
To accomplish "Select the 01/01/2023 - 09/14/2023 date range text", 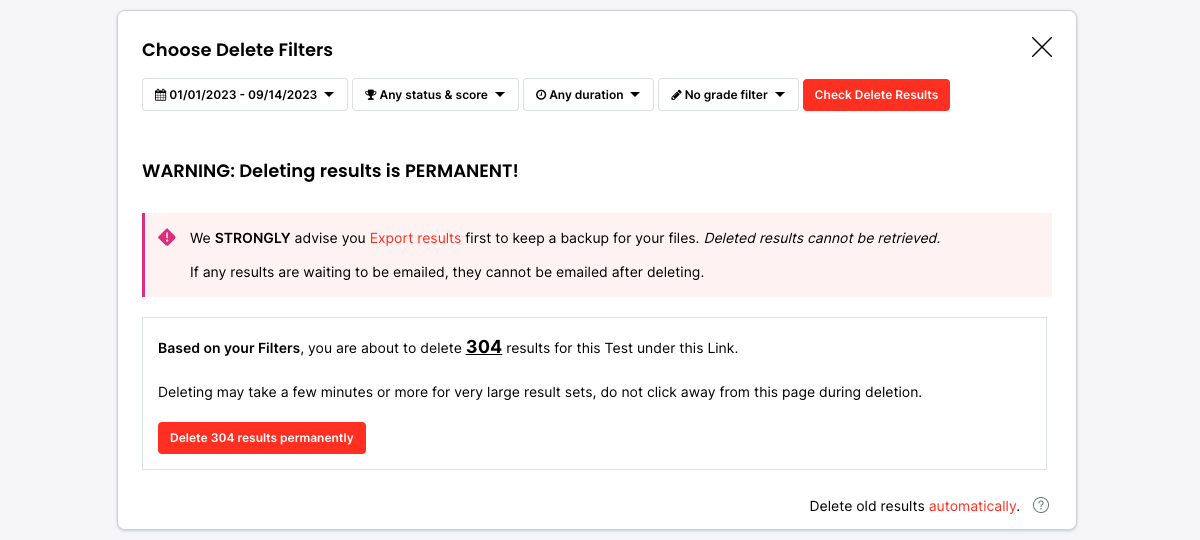I will 243,95.
